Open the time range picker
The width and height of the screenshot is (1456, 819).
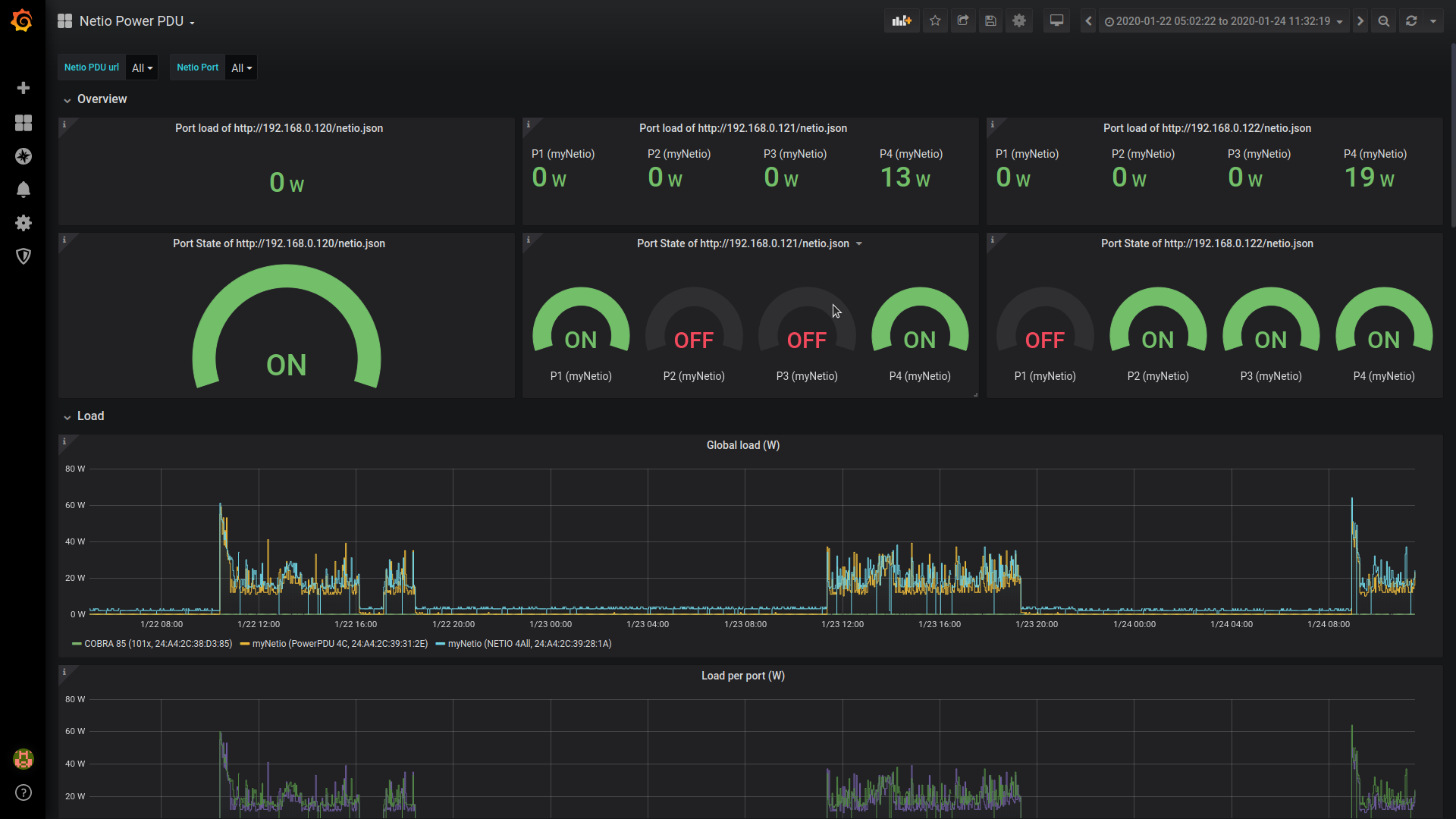pos(1223,21)
